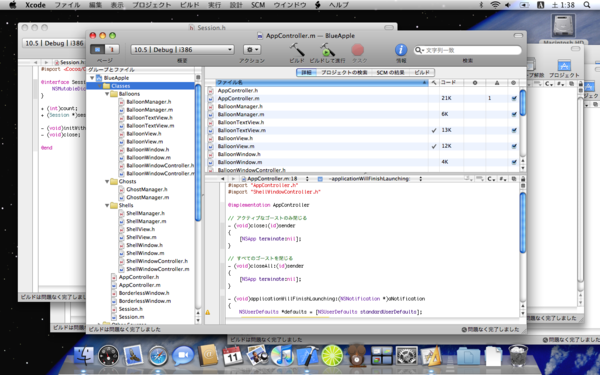Open the blue Info inspector icon
The image size is (600, 375).
pos(401,50)
